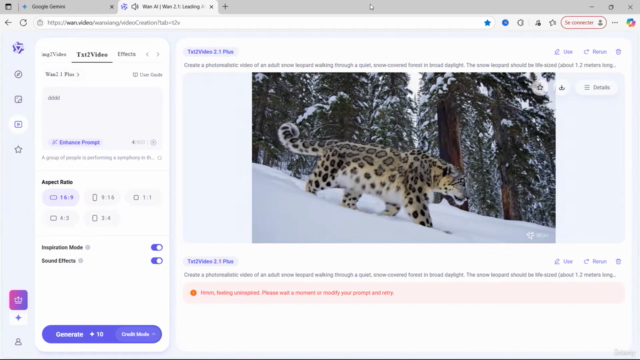Open browser settings three-dots menu
Viewport: 640px width, 360px height.
coord(615,23)
